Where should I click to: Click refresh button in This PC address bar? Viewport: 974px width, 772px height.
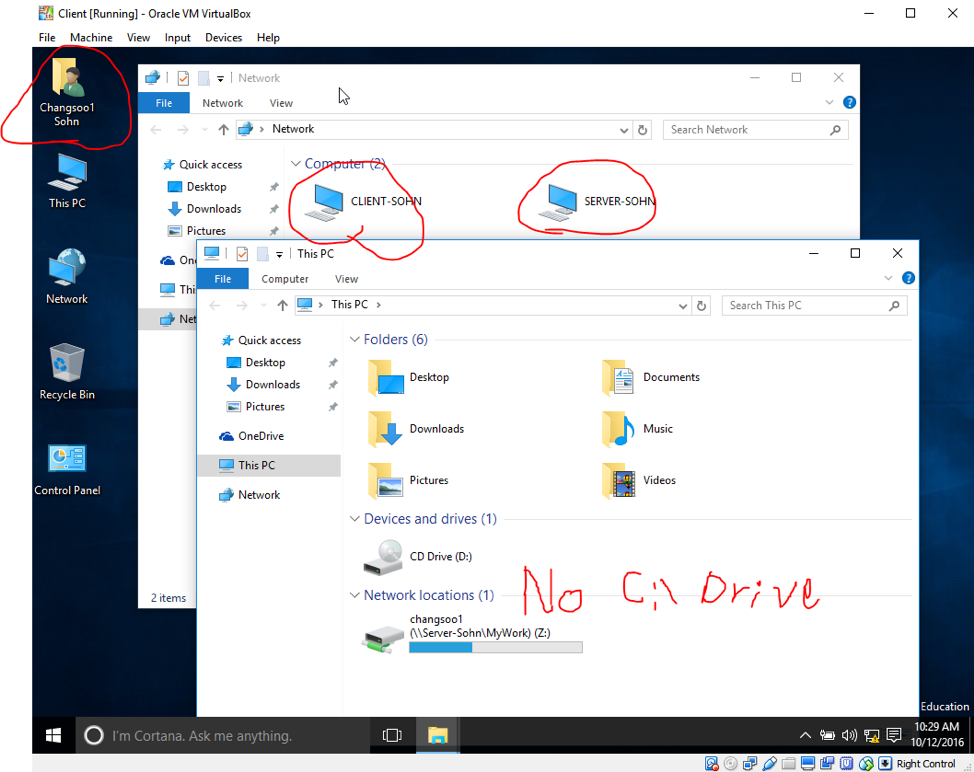(701, 306)
